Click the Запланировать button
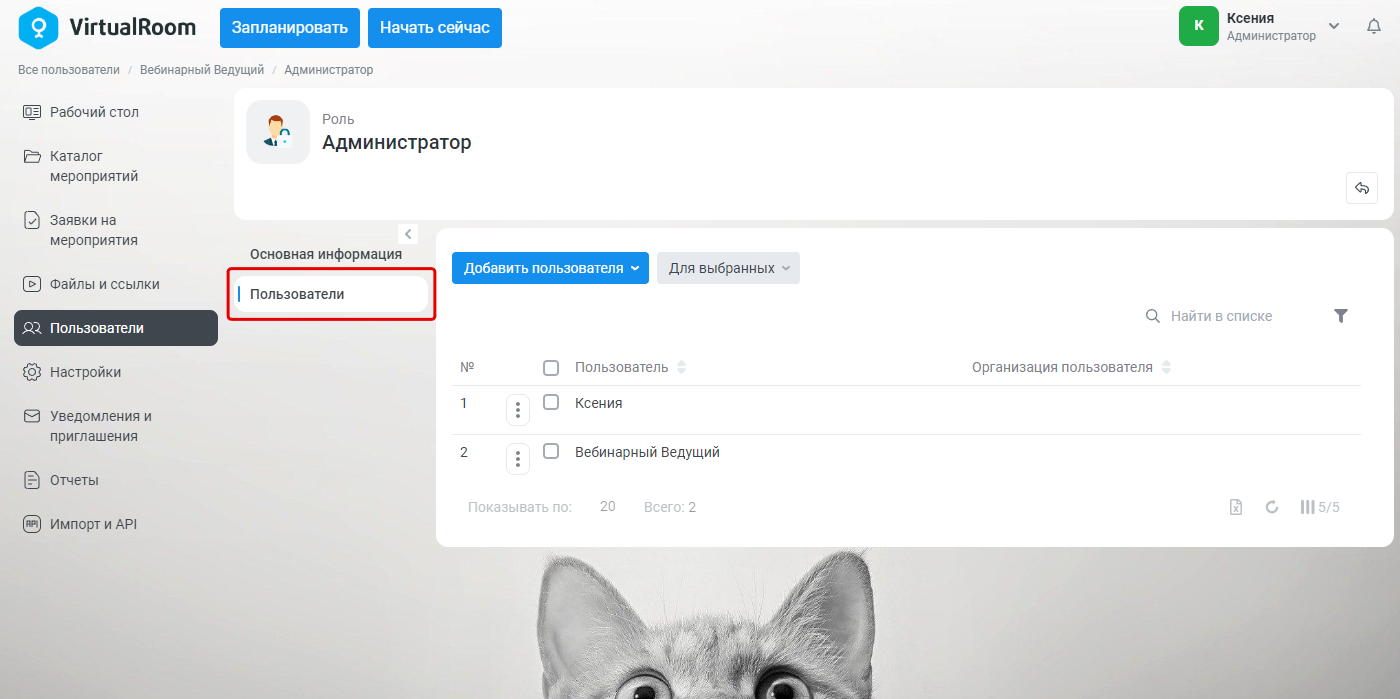The width and height of the screenshot is (1400, 699). [x=290, y=28]
